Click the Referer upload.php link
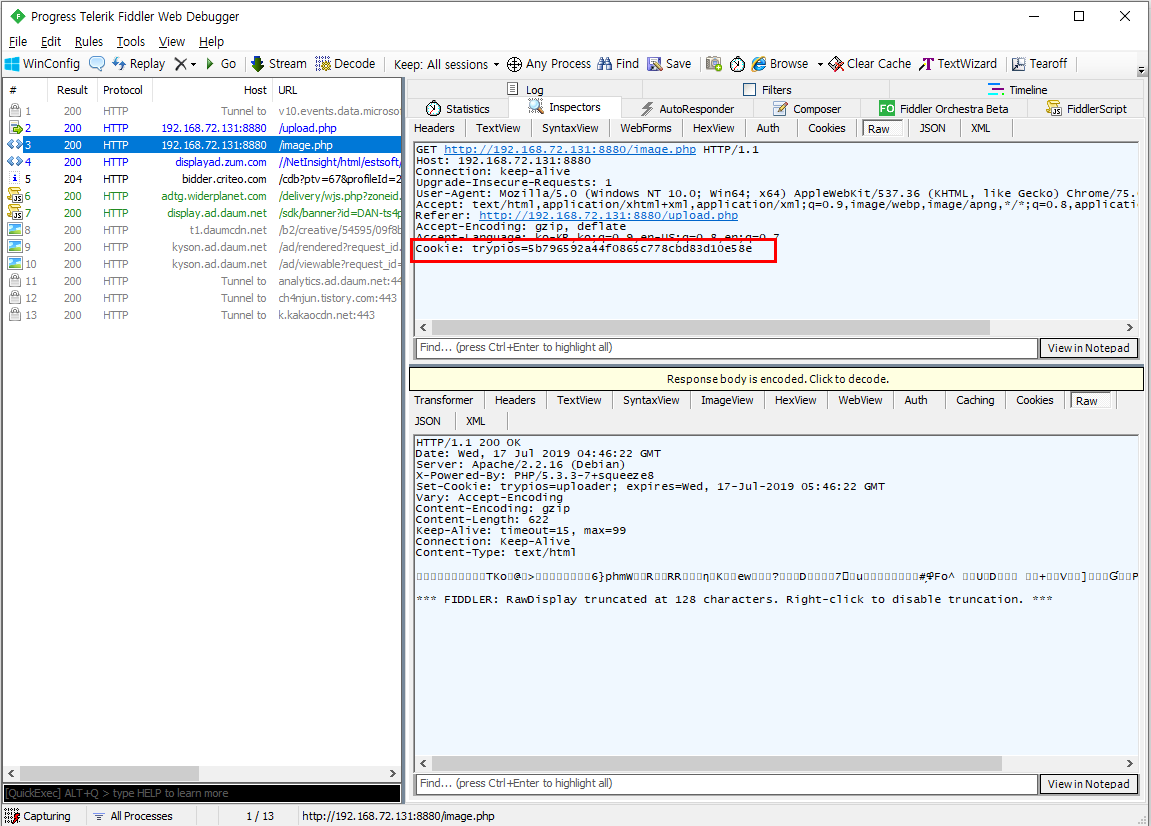 coord(609,215)
